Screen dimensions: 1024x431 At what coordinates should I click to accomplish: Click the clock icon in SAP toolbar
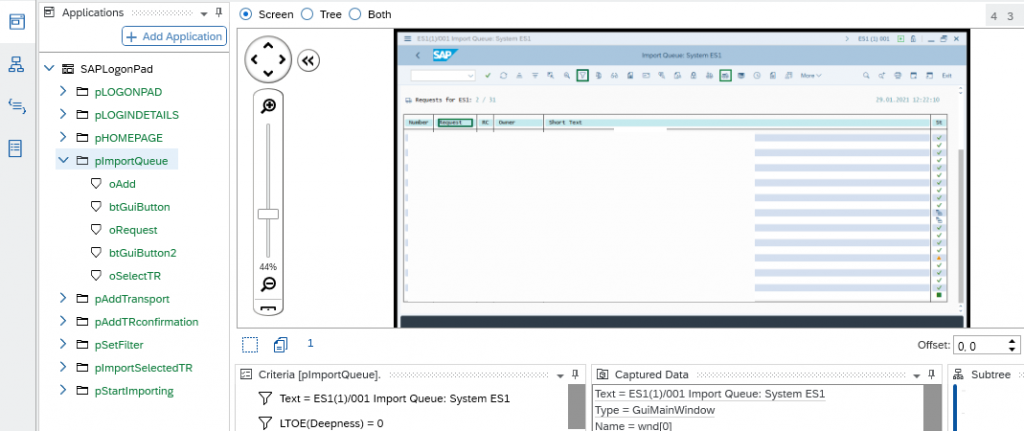coord(757,76)
